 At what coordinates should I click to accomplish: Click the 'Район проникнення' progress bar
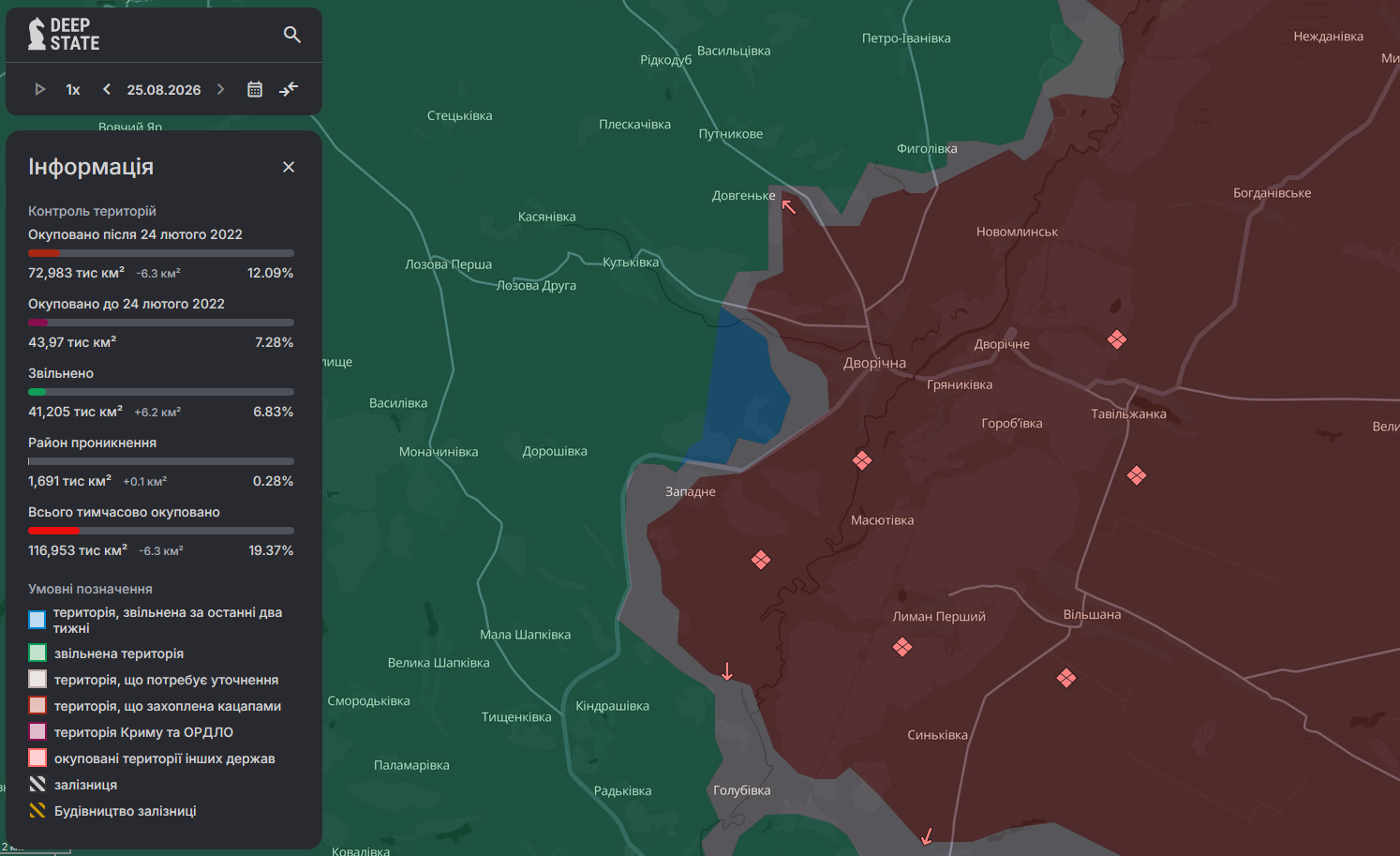point(161,461)
